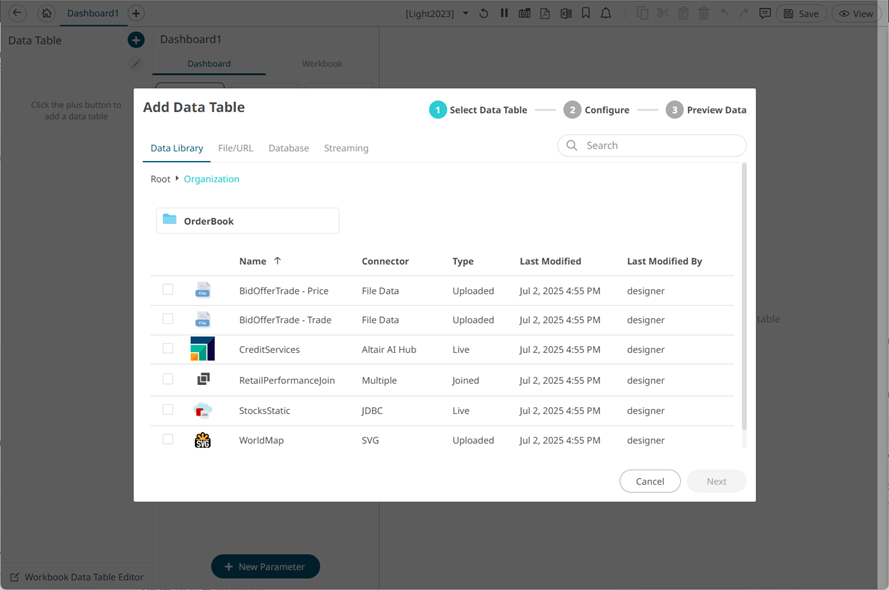Click the Organization breadcrumb link
889x590 pixels.
211,179
